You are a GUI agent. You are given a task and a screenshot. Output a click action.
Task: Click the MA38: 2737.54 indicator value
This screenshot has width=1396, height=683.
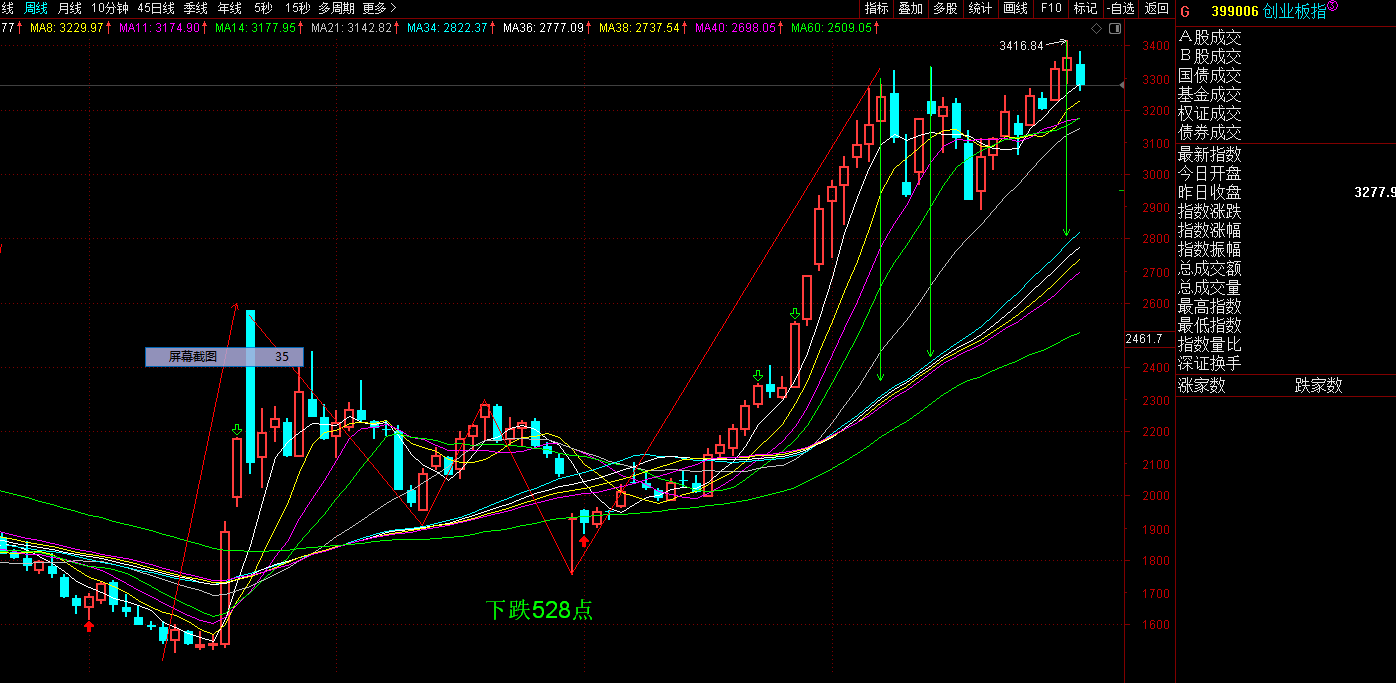pos(641,27)
